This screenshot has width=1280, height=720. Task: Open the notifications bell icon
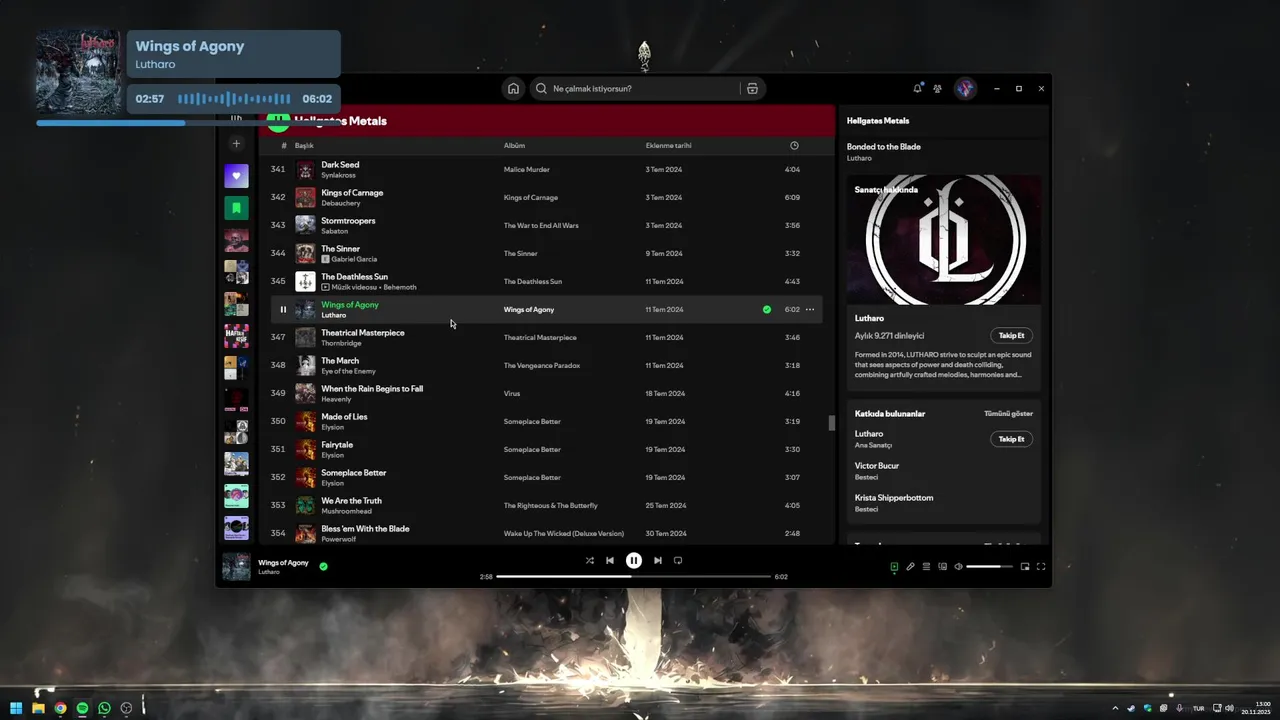[917, 88]
